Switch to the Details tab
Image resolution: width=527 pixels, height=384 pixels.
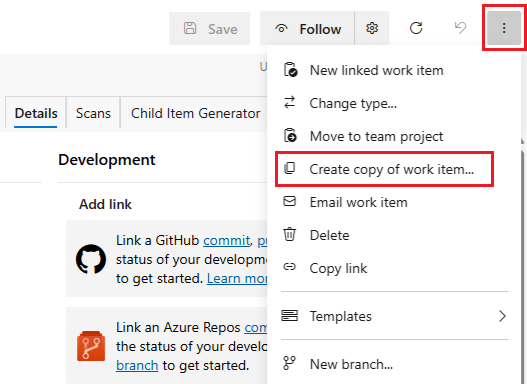point(36,113)
